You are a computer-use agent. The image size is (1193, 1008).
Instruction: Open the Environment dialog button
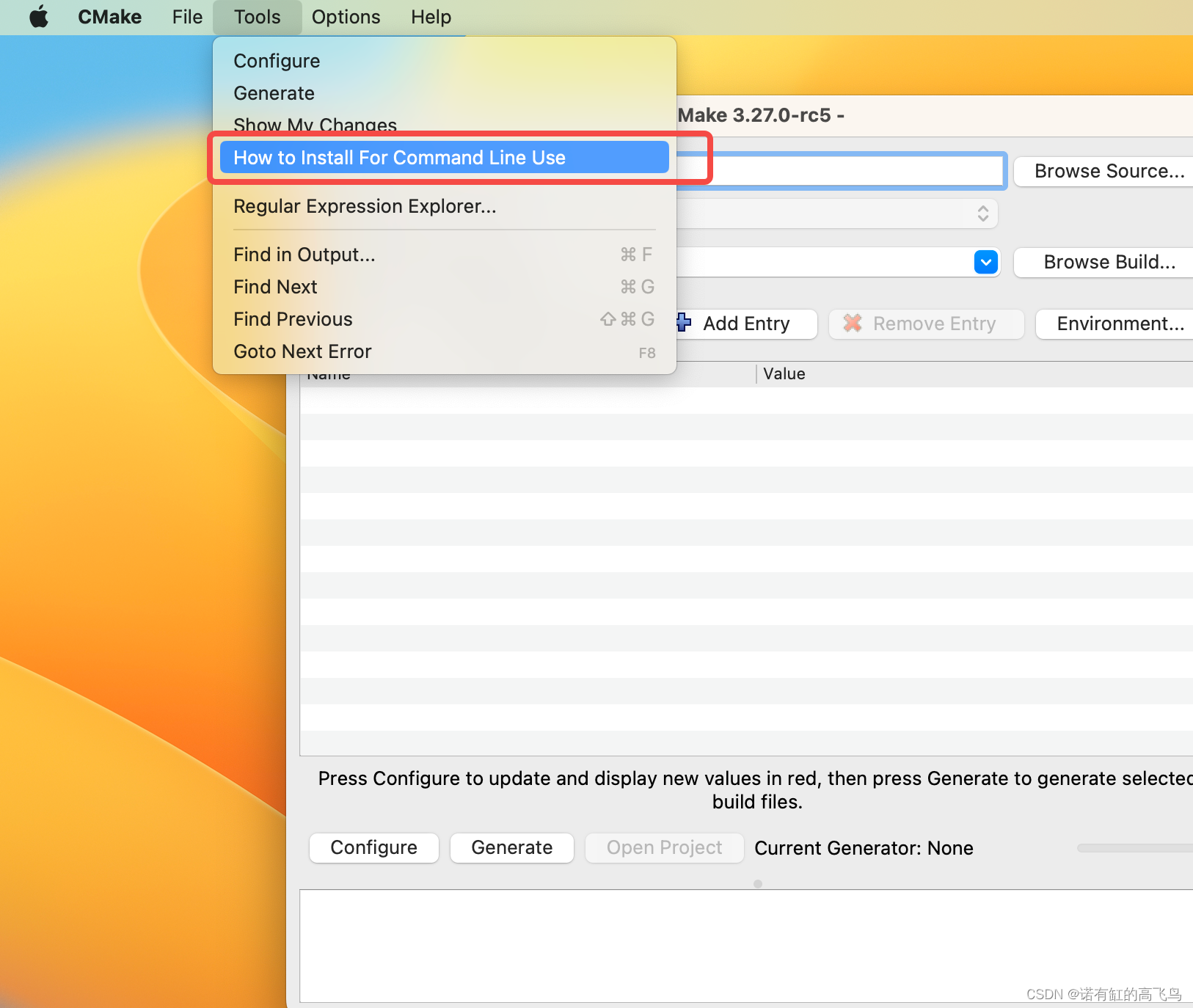pos(1114,324)
